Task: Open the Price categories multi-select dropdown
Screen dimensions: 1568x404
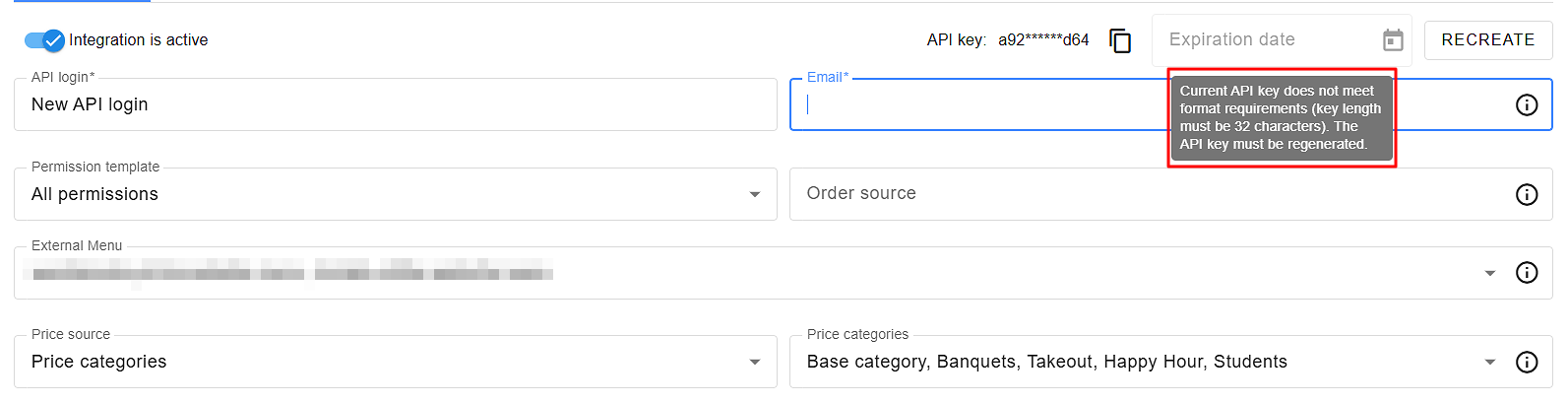Action: point(1489,362)
